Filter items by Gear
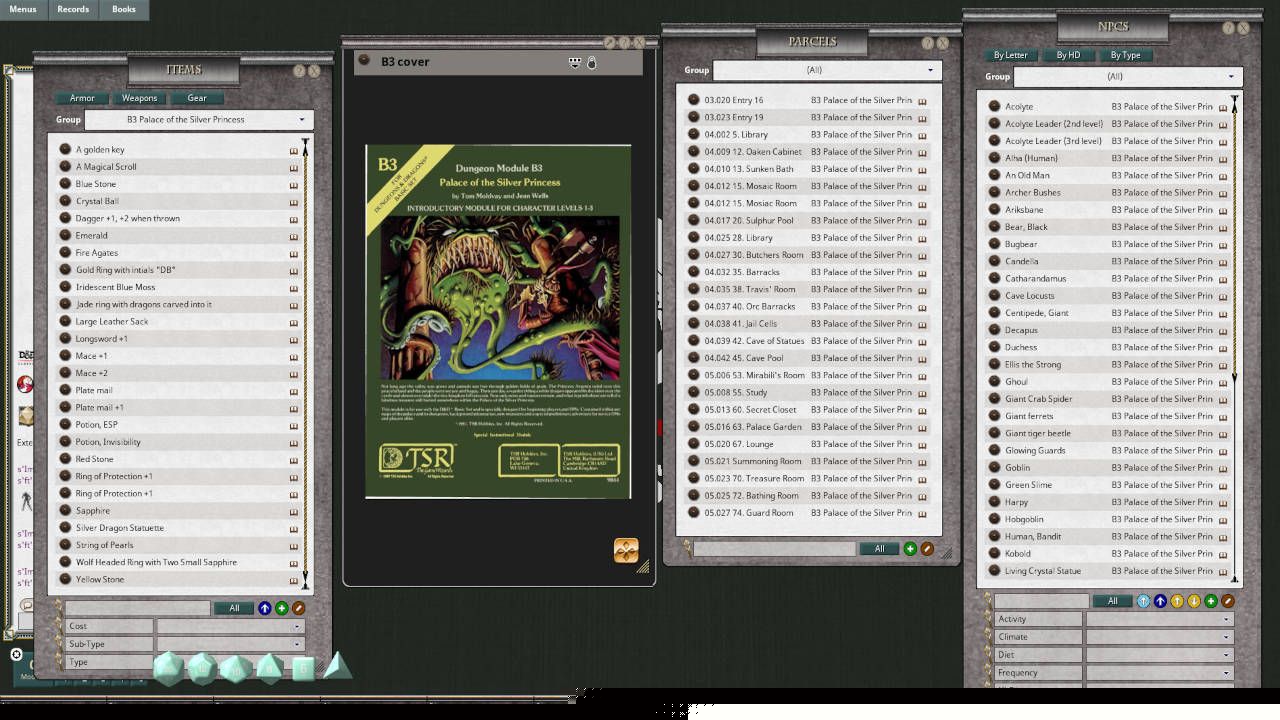This screenshot has height=720, width=1280. pos(197,98)
